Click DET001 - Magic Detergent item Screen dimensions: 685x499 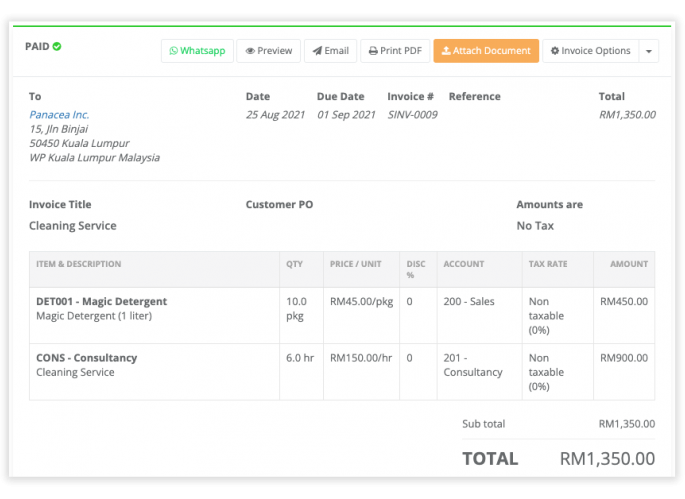(101, 301)
